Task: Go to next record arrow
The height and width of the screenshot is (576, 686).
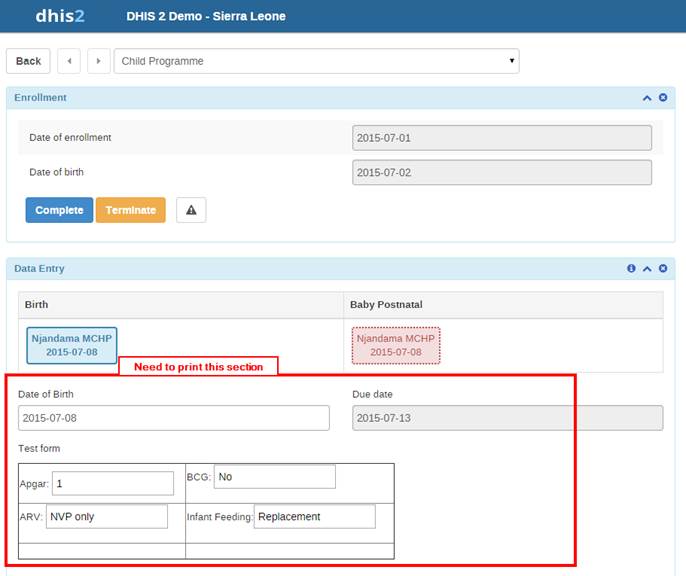Action: [x=98, y=61]
